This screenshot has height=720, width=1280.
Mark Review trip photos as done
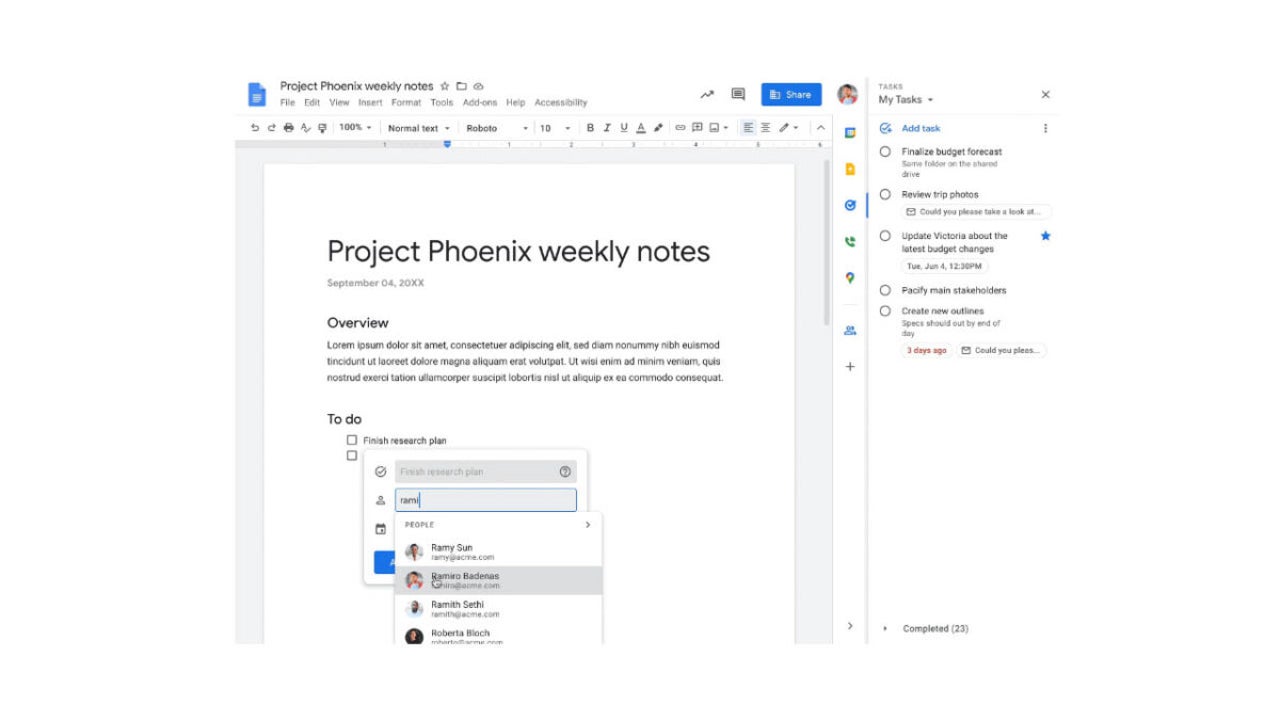click(x=885, y=194)
